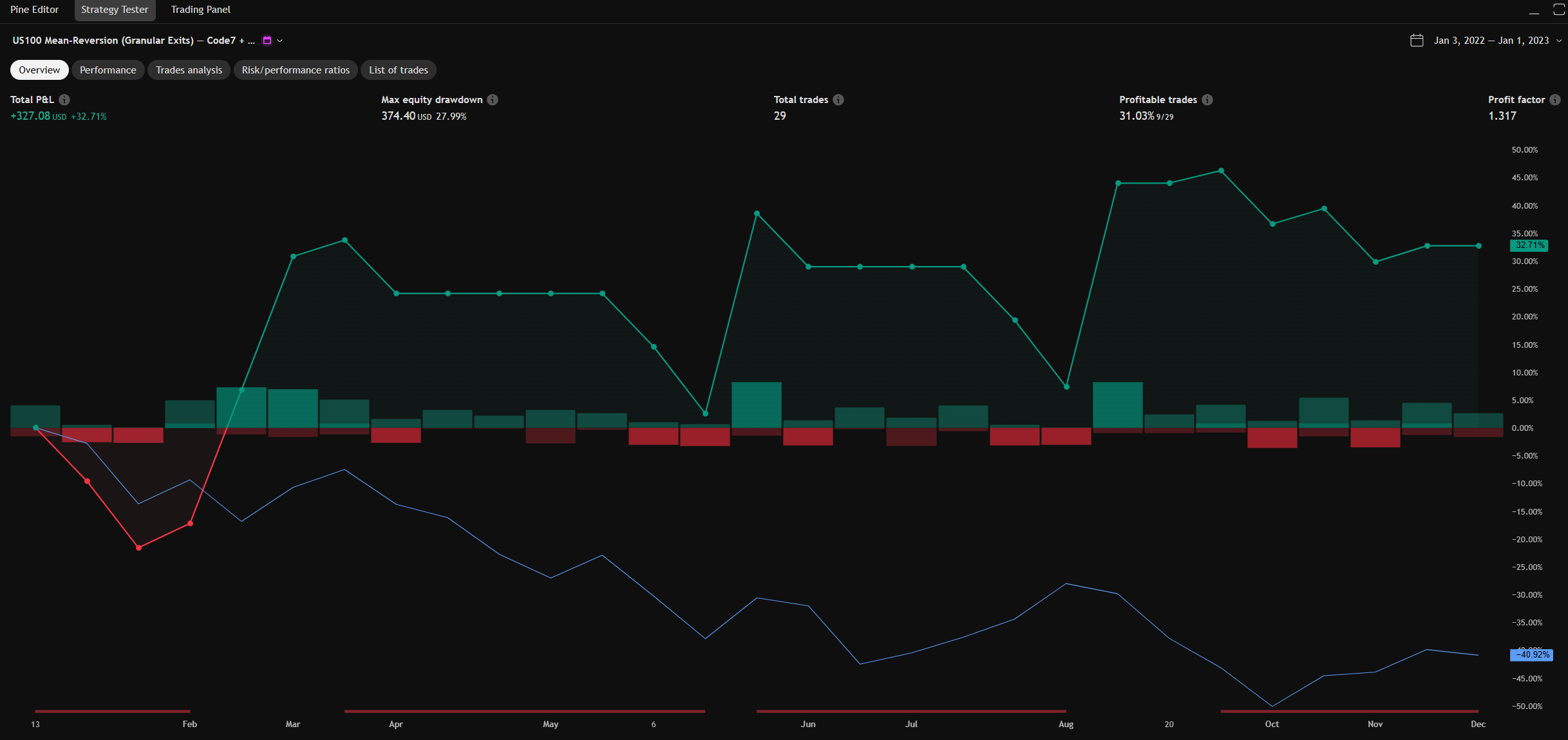Click the Total trades info icon

pos(838,100)
